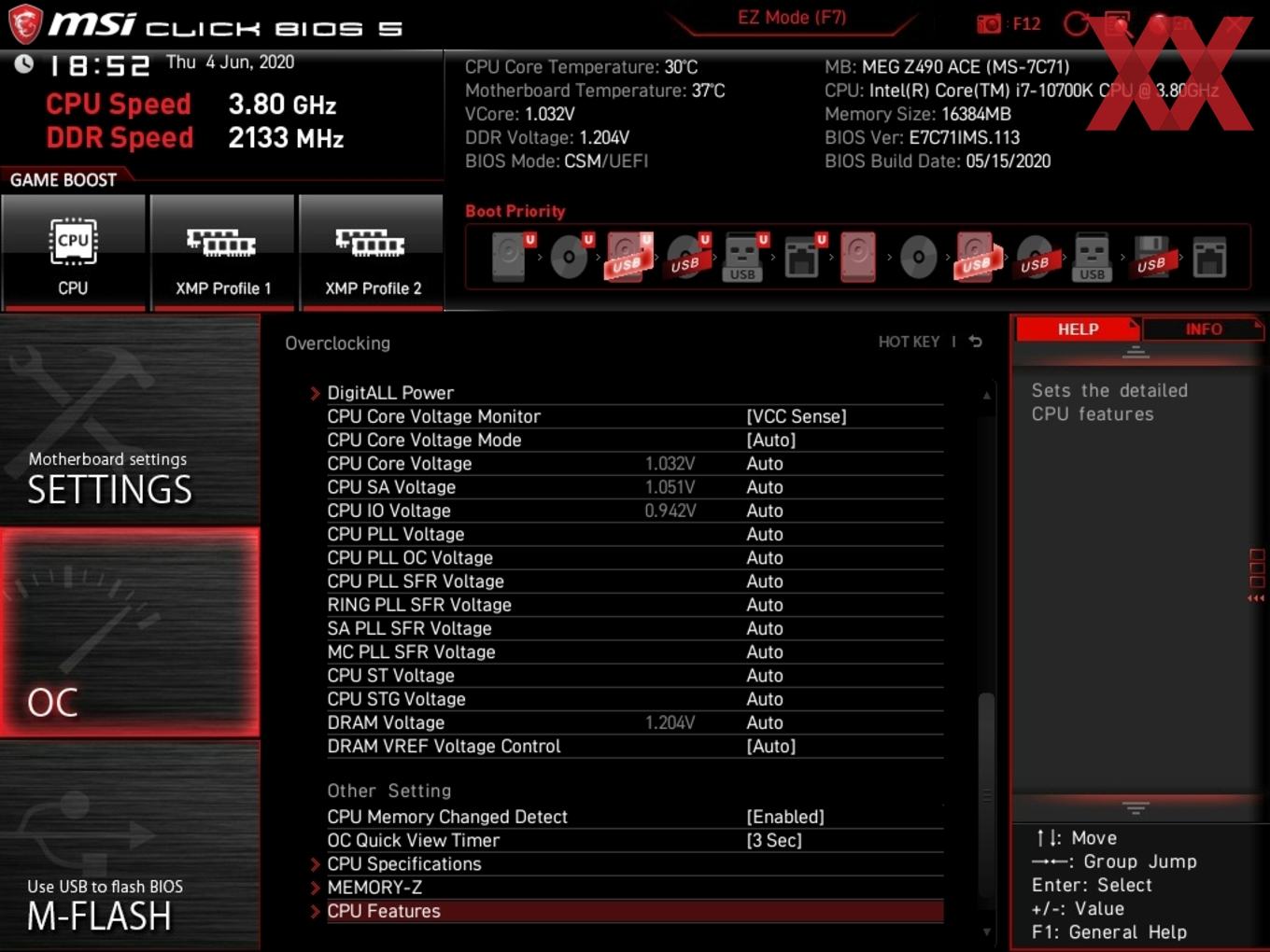Screen dimensions: 1270x952
Task: Select CPU SA Voltage Auto field
Action: (x=765, y=487)
